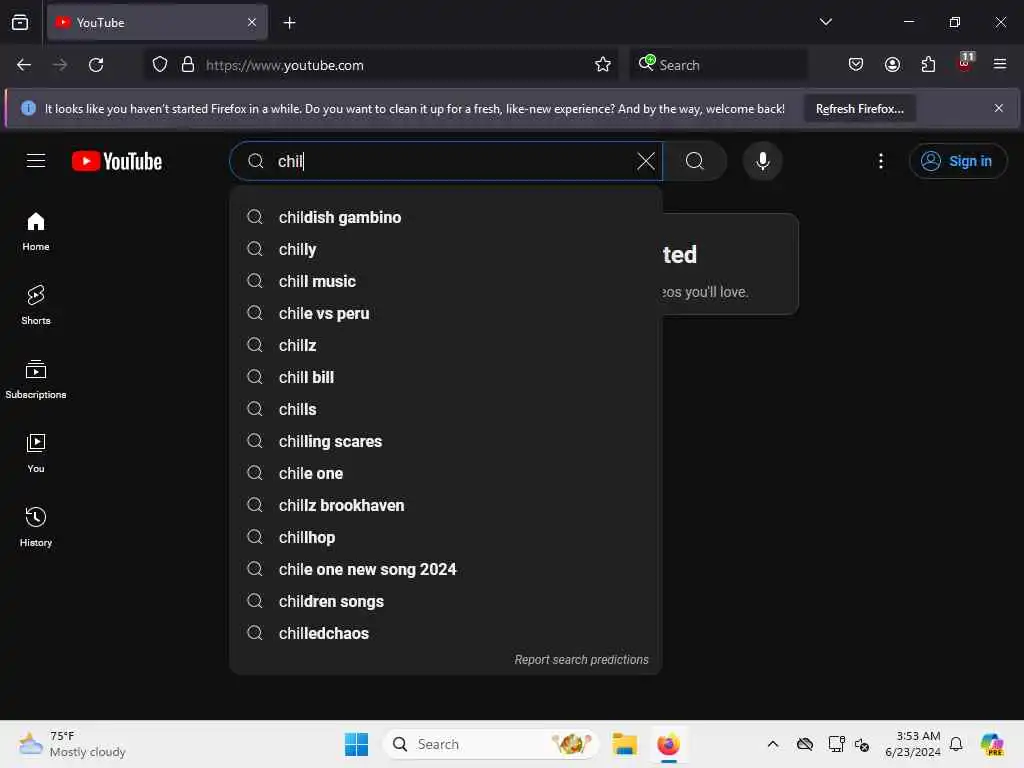The height and width of the screenshot is (768, 1024).
Task: Open tracking protection shield icon
Action: (160, 65)
